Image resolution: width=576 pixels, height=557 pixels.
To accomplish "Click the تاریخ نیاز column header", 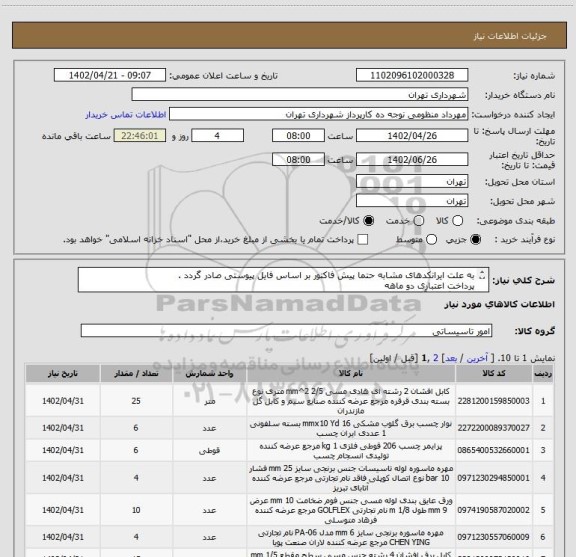I will tap(63, 374).
